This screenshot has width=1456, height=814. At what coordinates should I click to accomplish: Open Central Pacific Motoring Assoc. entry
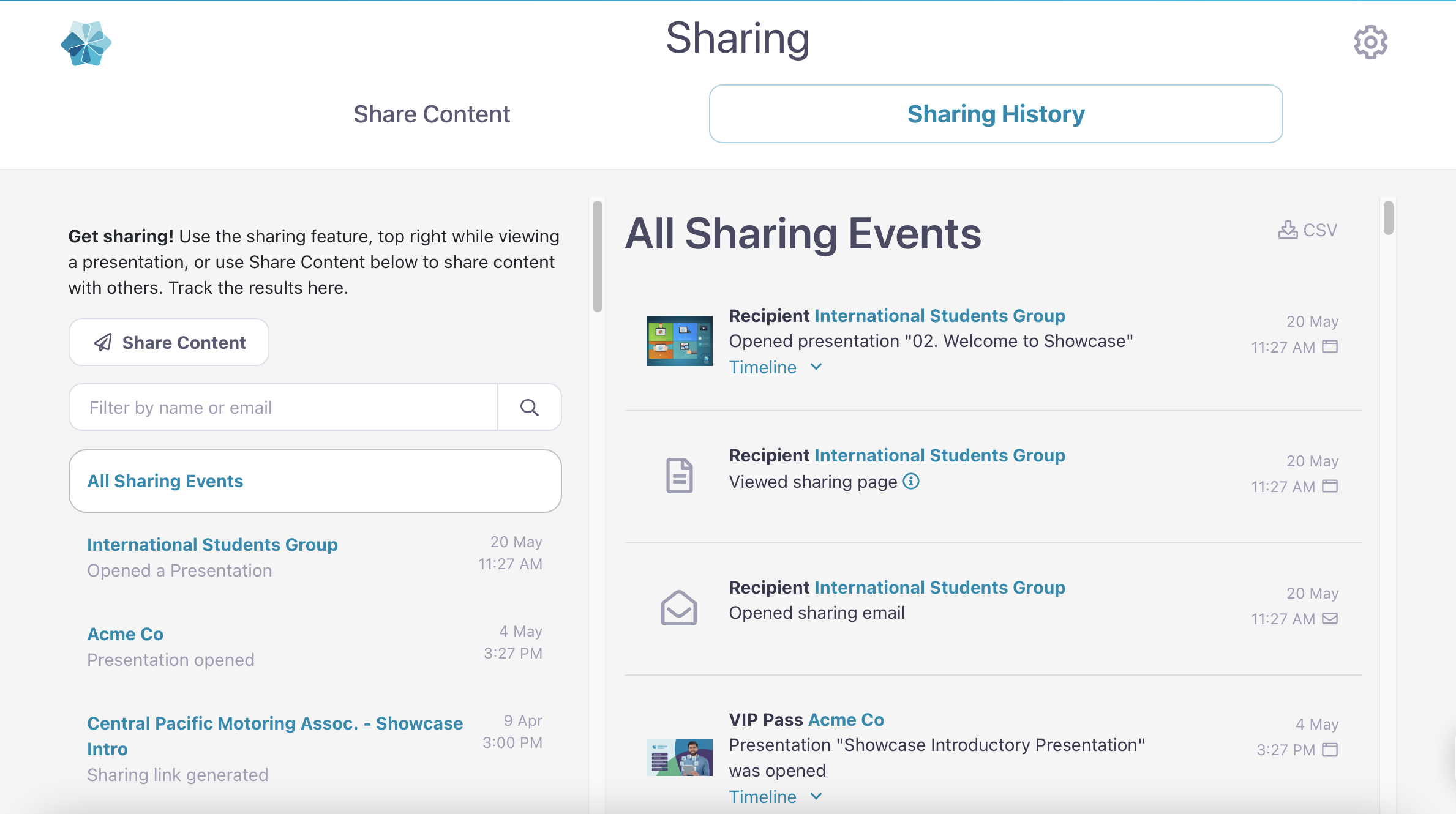pyautogui.click(x=274, y=736)
